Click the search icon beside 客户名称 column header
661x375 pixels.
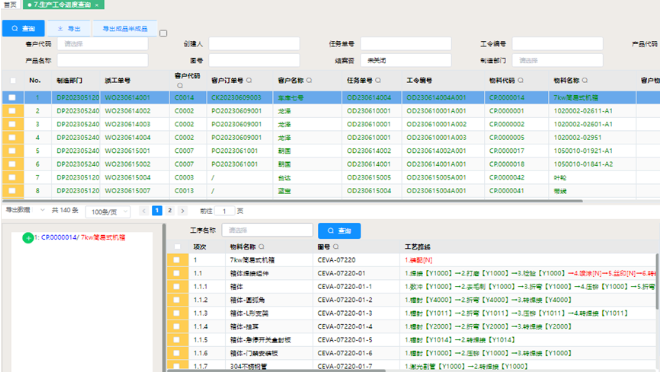point(309,80)
